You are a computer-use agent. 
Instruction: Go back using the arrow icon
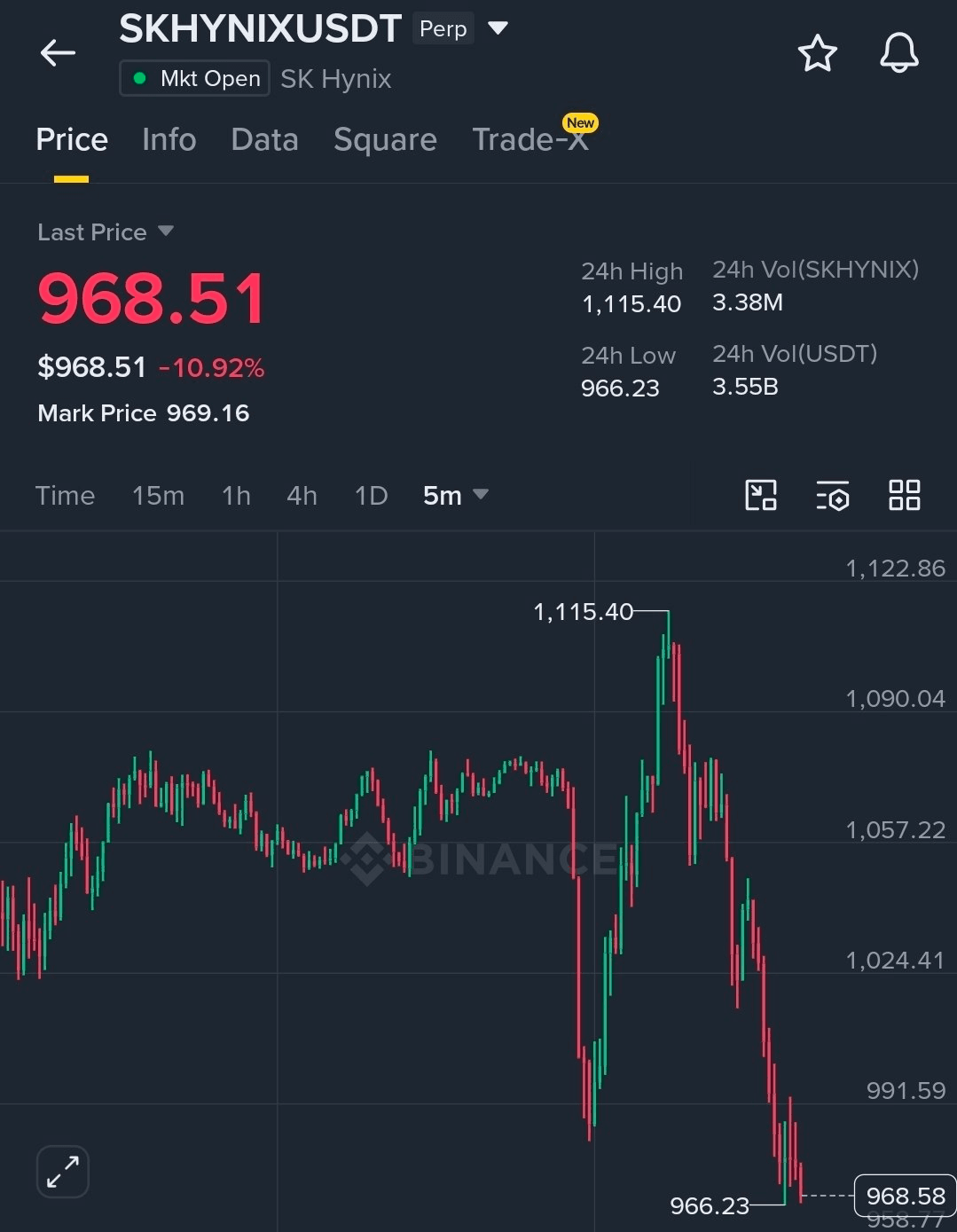[x=58, y=53]
